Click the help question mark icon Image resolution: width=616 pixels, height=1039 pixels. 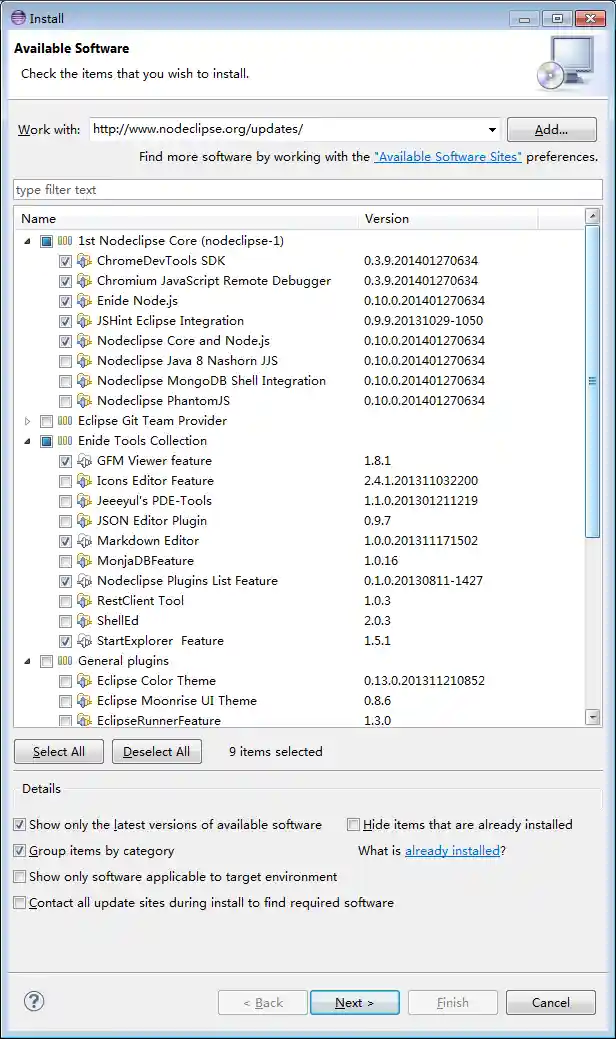point(34,1001)
